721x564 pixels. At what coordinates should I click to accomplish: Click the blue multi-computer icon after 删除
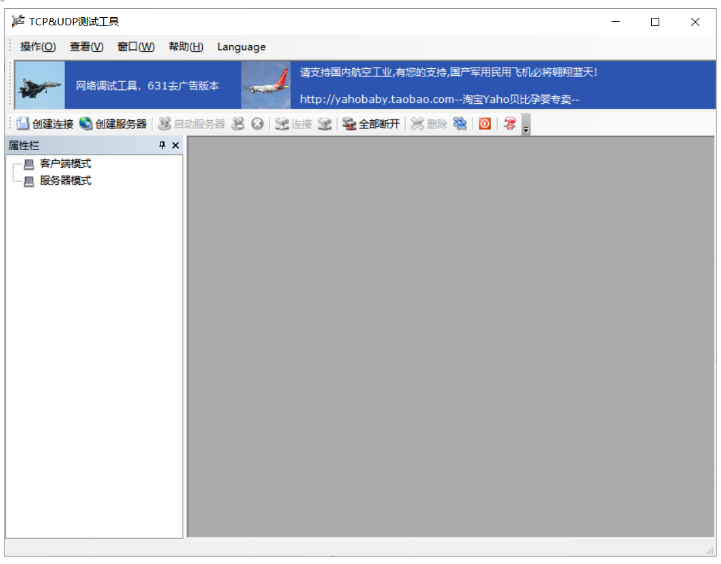(460, 124)
